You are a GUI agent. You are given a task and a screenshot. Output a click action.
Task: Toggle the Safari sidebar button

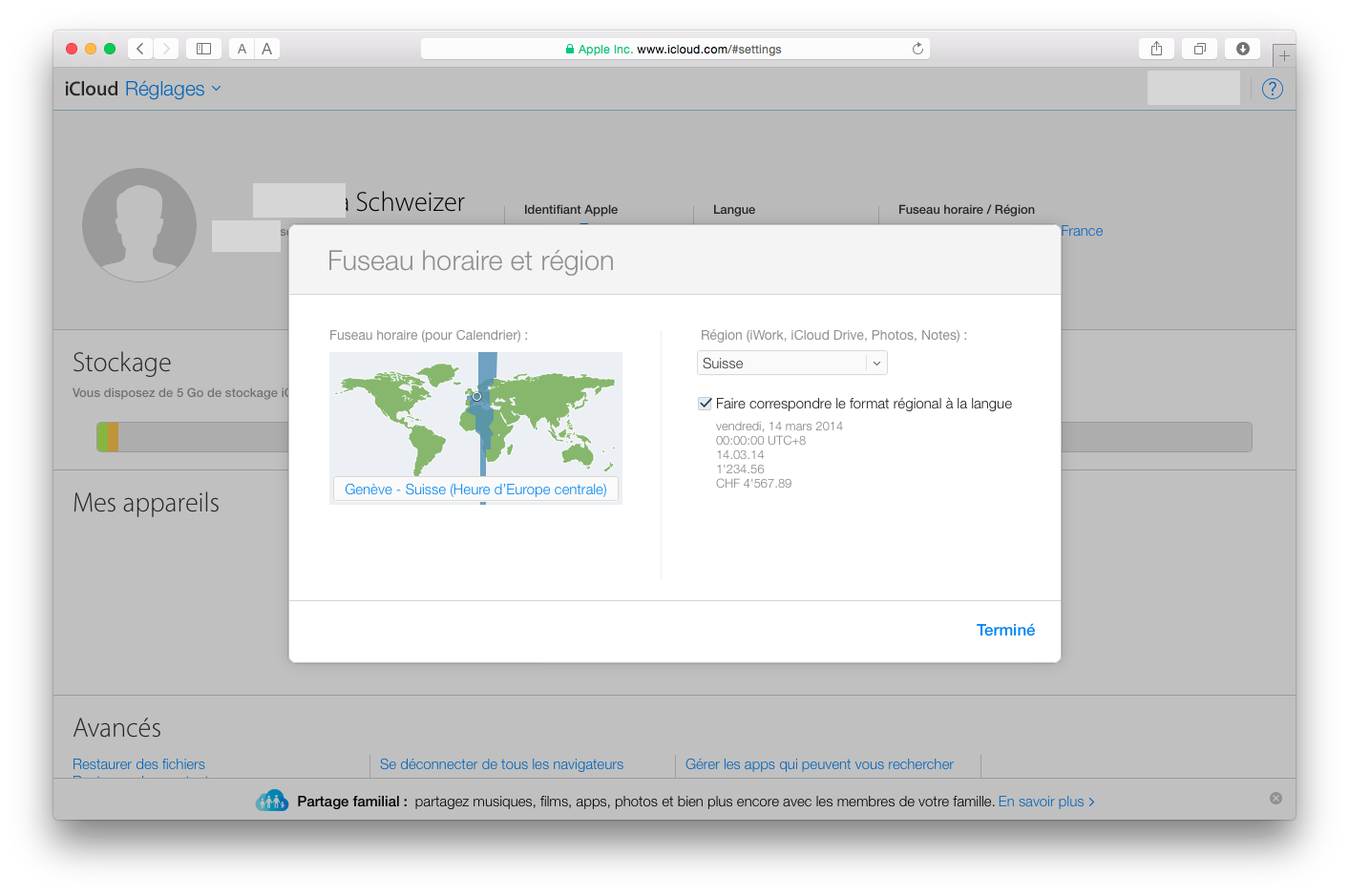tap(203, 49)
